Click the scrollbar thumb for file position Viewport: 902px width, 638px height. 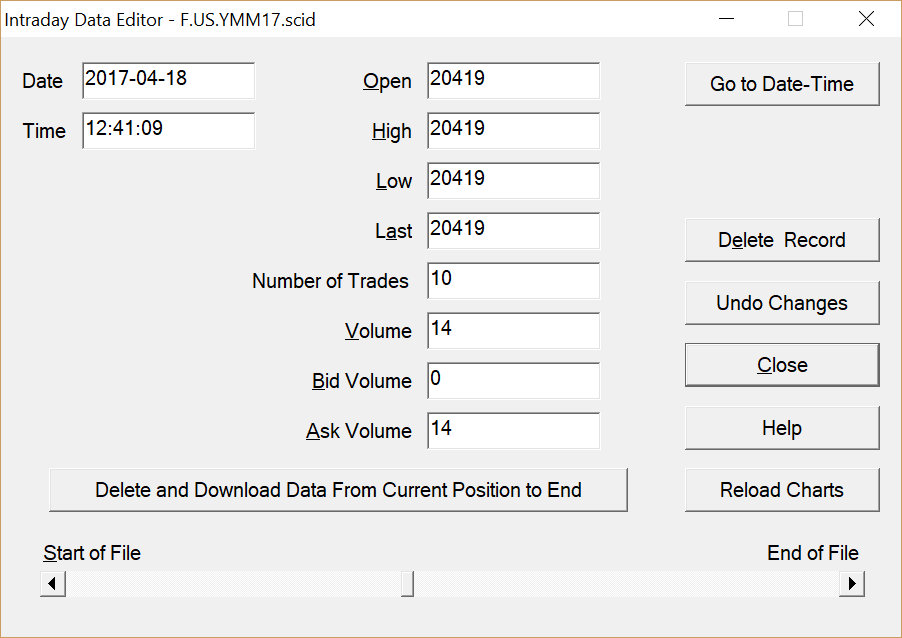point(407,583)
